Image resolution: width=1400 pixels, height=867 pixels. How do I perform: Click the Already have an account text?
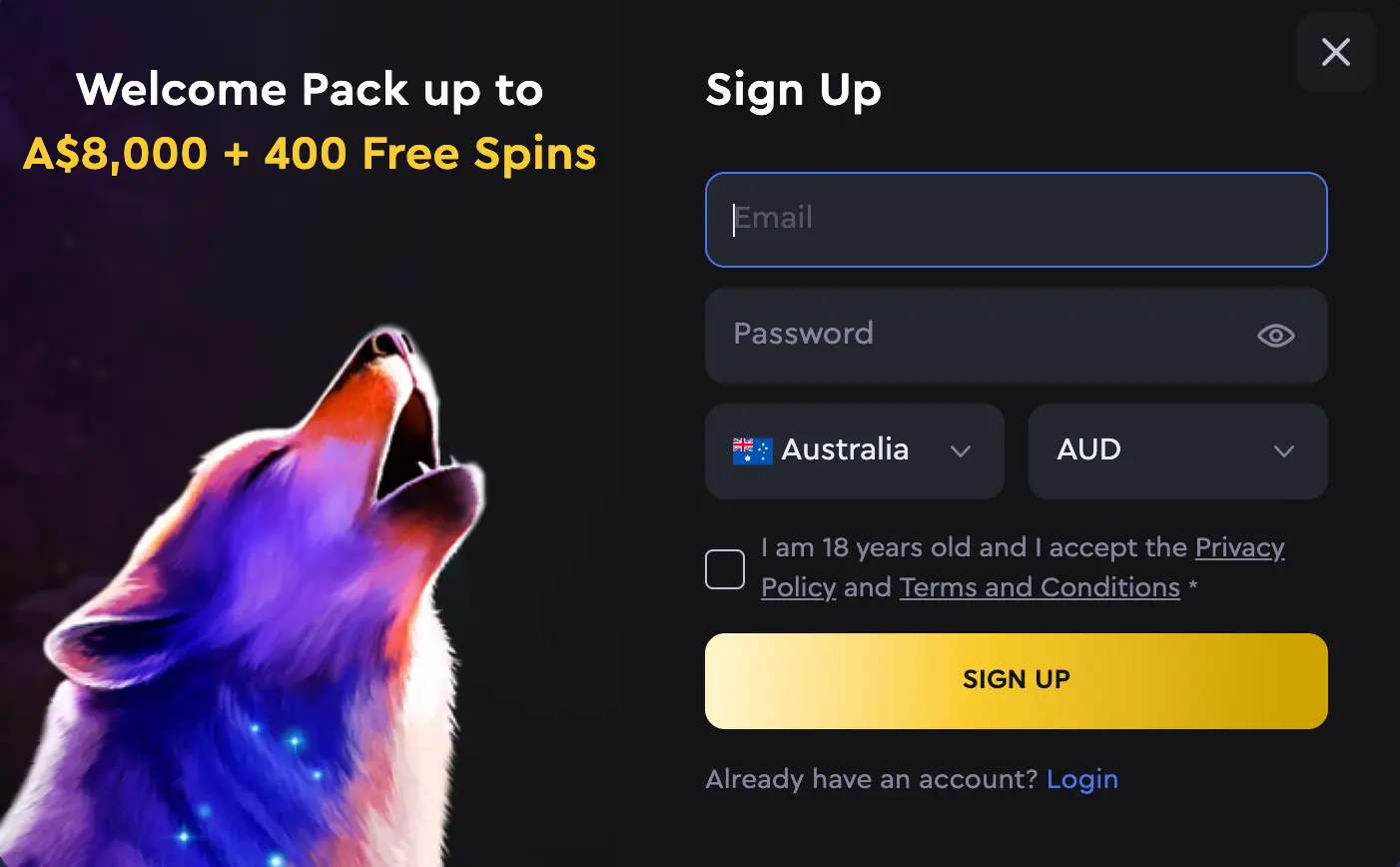[872, 779]
